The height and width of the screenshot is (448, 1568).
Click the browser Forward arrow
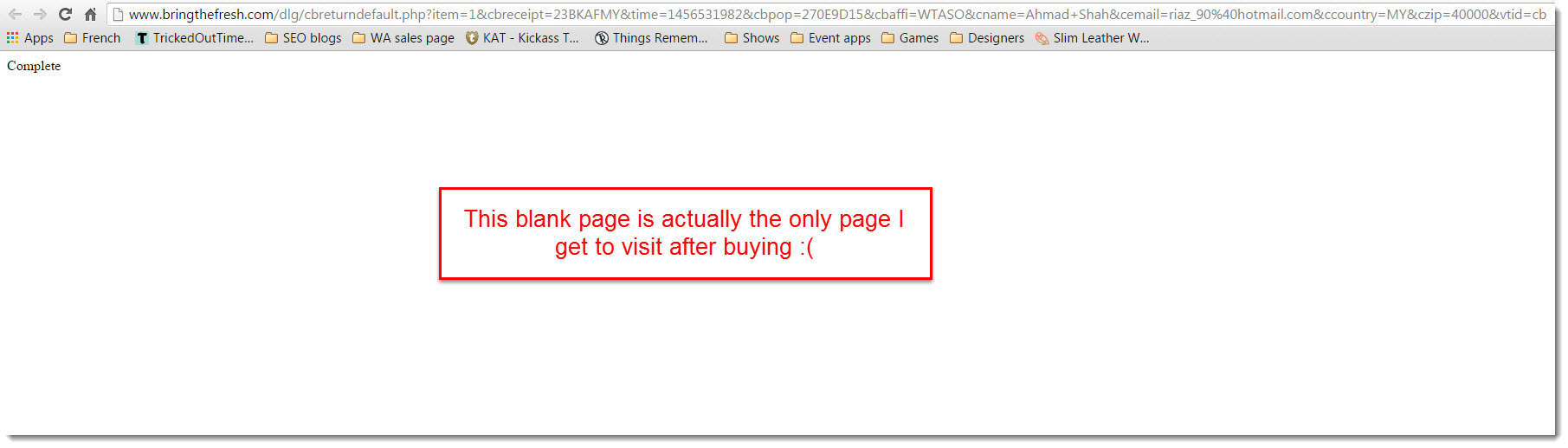pyautogui.click(x=40, y=14)
